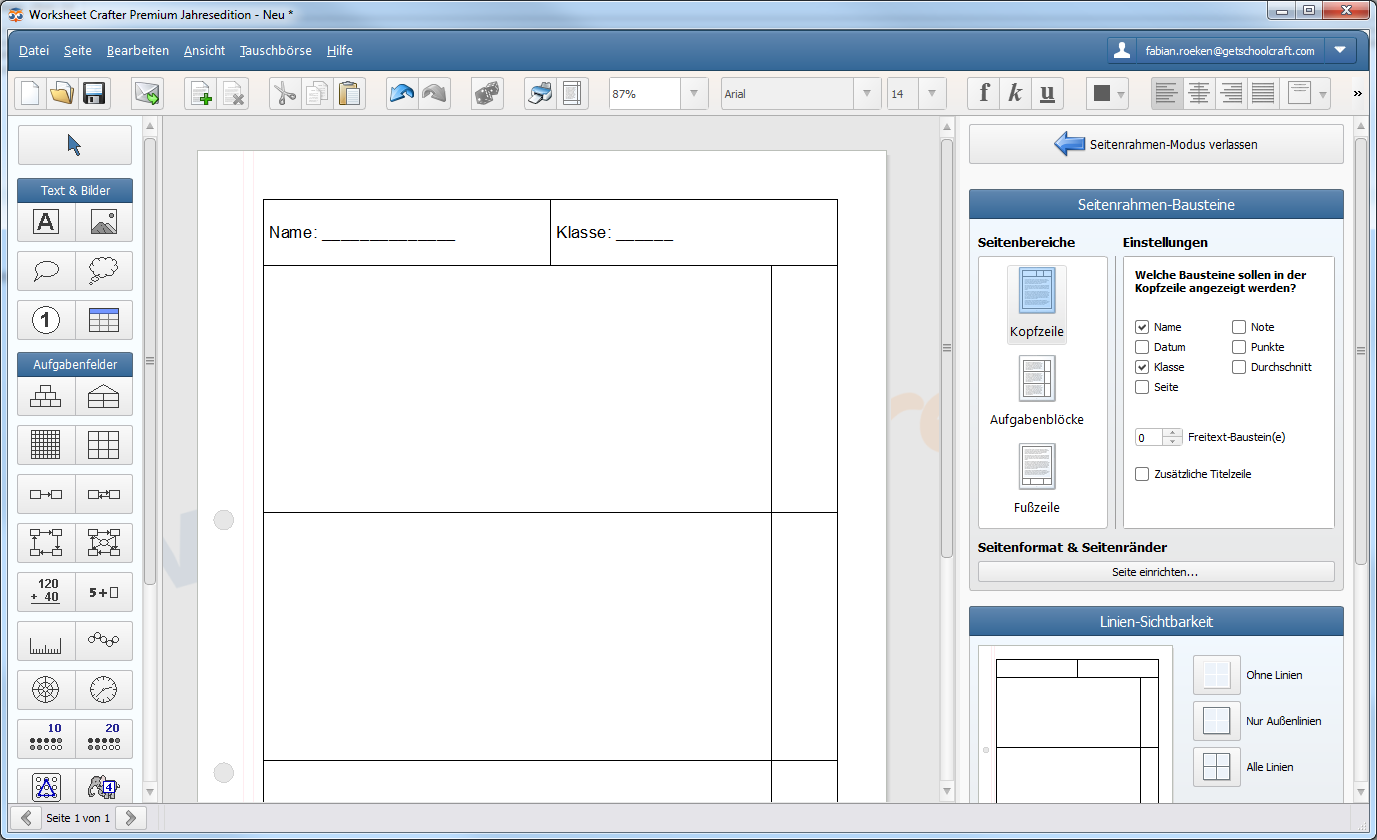Open the zoom level dropdown
The image size is (1377, 840).
tap(694, 94)
